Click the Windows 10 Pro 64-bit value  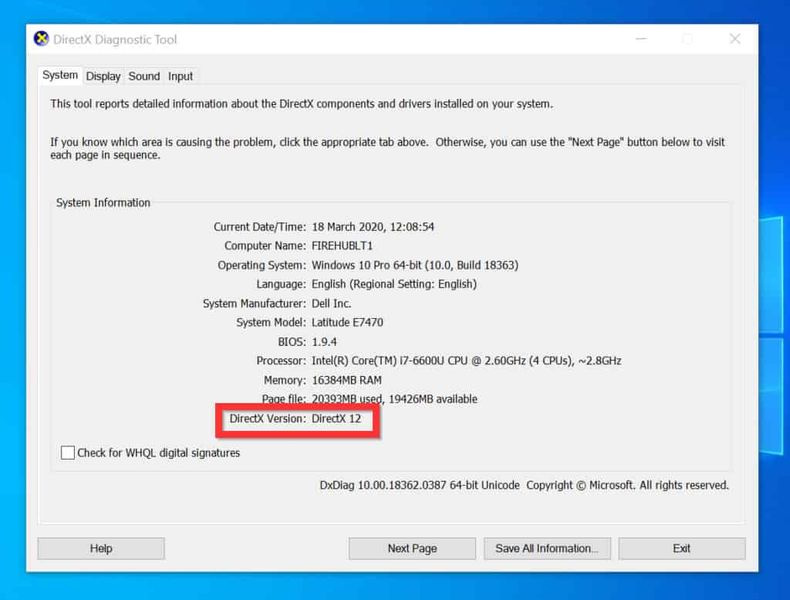[x=415, y=265]
